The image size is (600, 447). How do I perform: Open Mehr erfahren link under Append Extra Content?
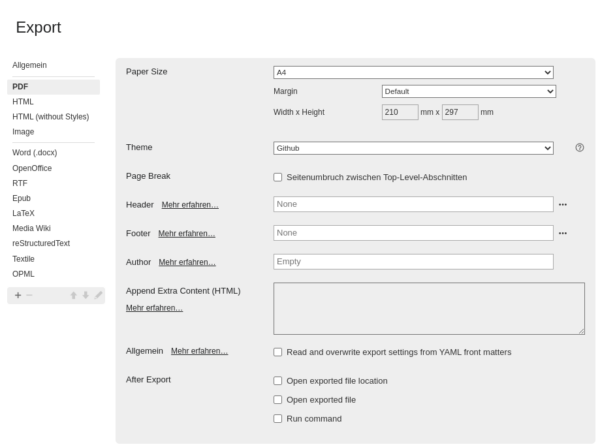[154, 308]
